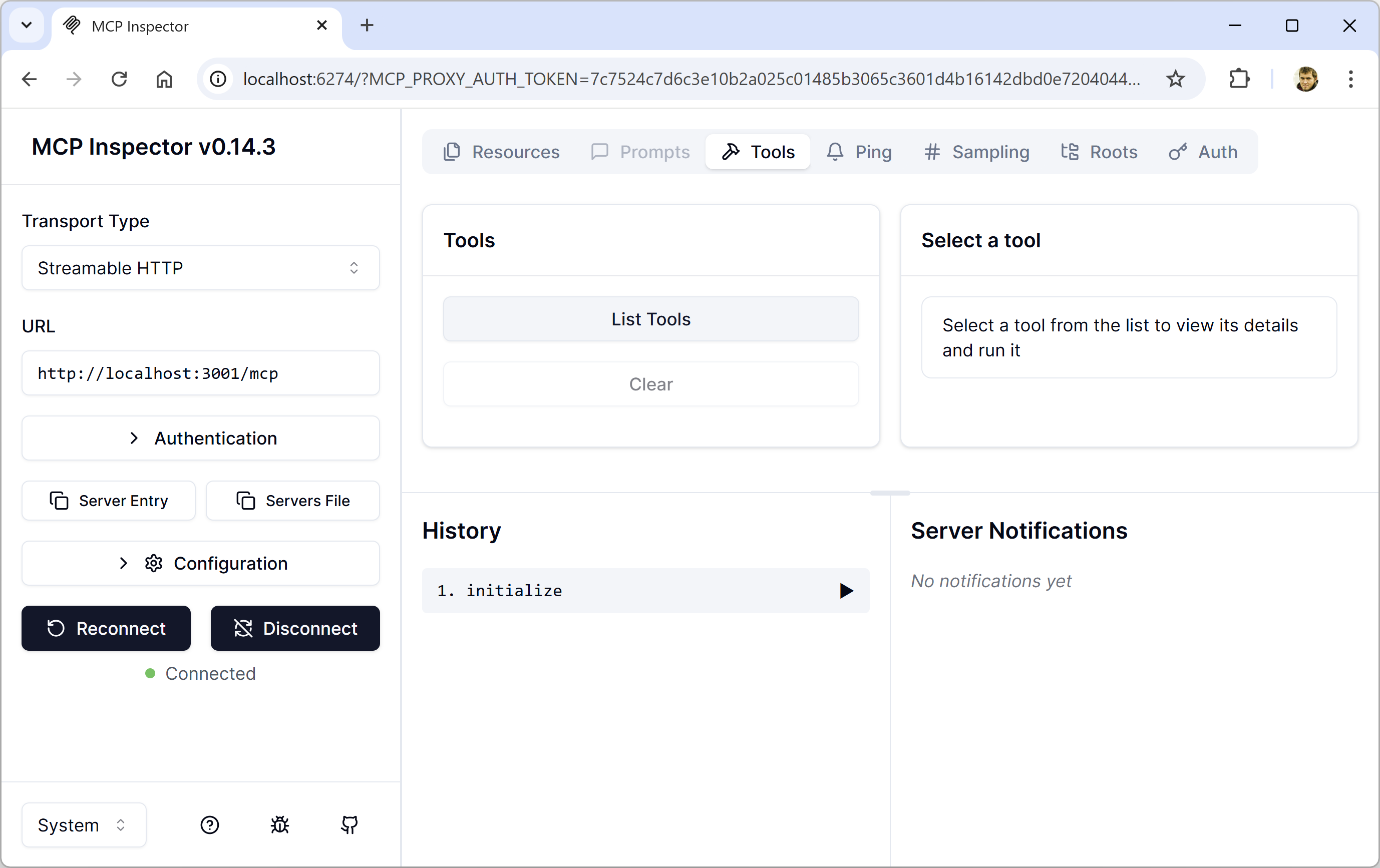Switch to the Ping tab
The width and height of the screenshot is (1380, 868).
pyautogui.click(x=859, y=152)
